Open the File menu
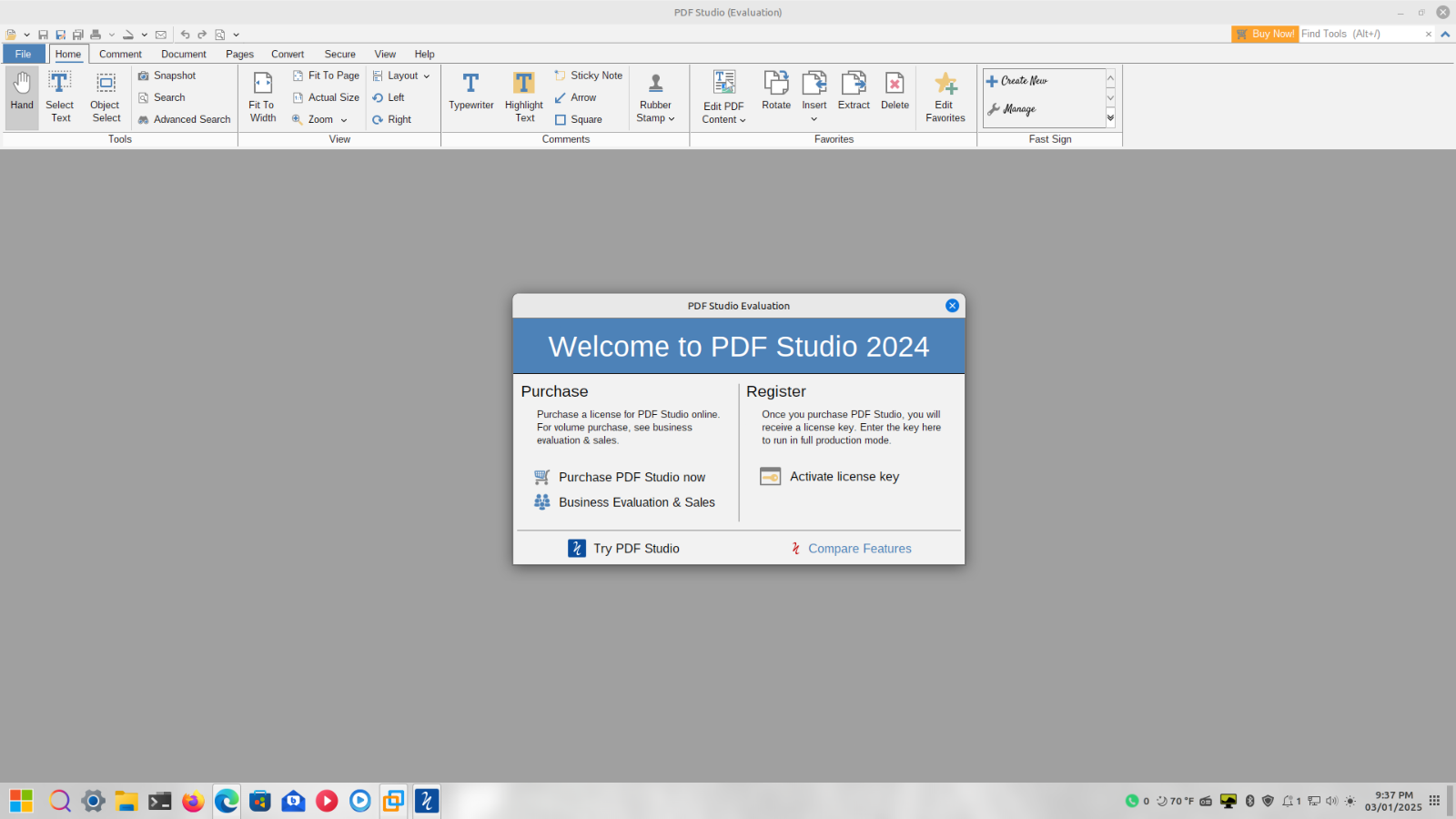The height and width of the screenshot is (819, 1456). click(x=23, y=54)
